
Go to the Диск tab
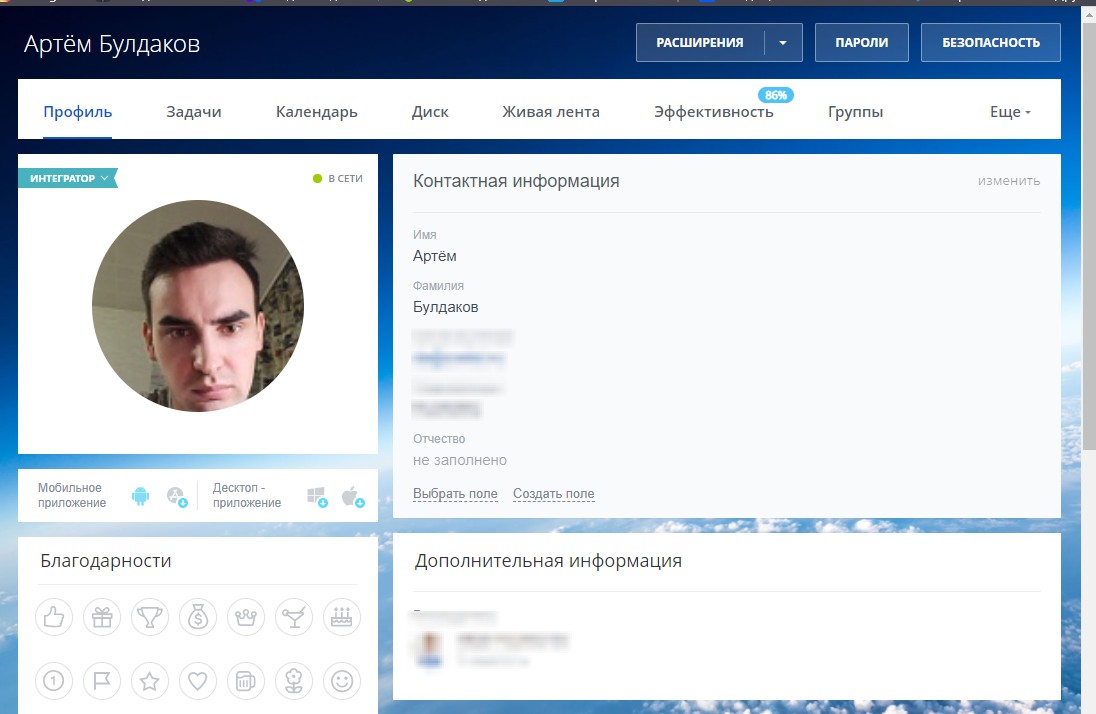(430, 112)
